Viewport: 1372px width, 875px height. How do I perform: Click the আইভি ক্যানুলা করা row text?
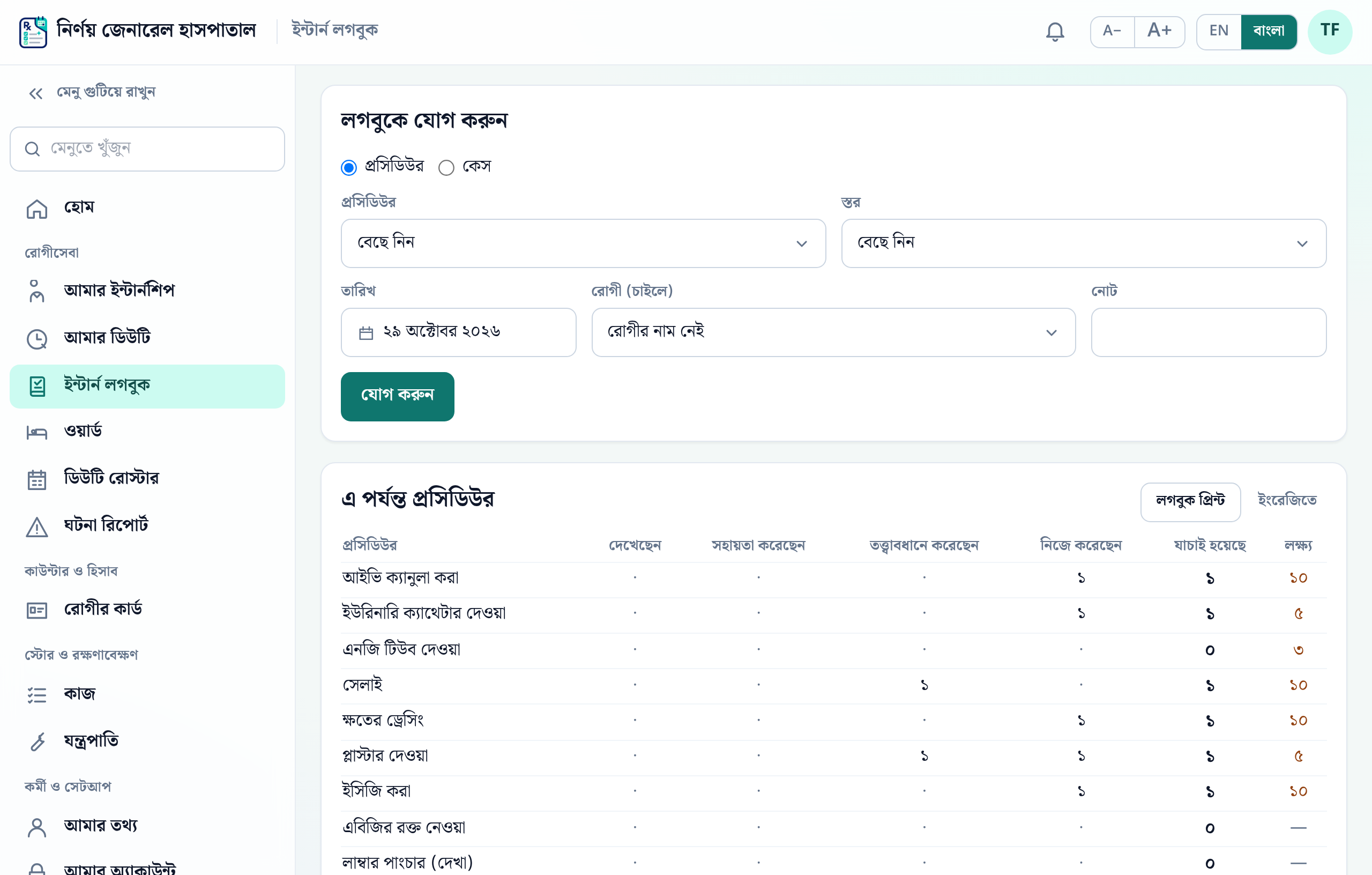(400, 579)
